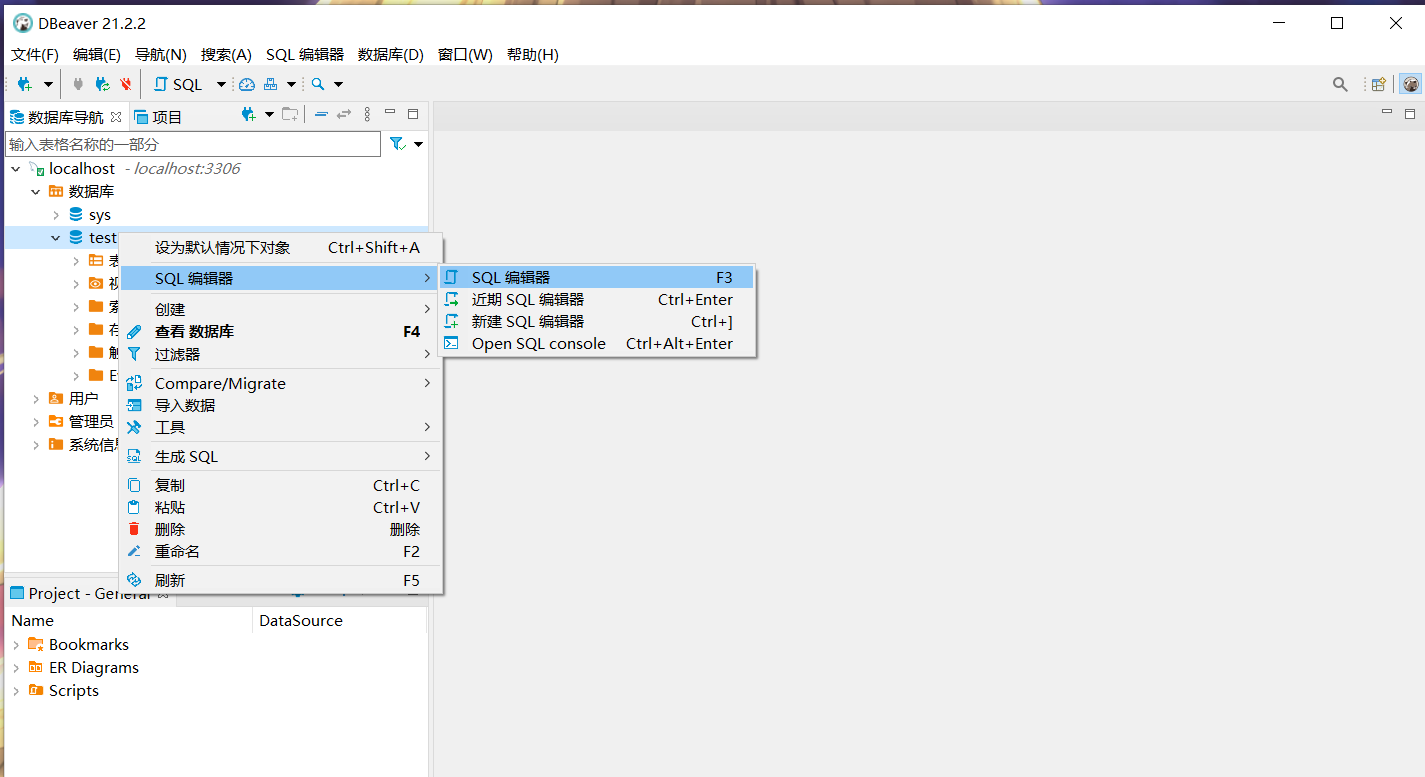Switch to the 项目 tab

[158, 117]
